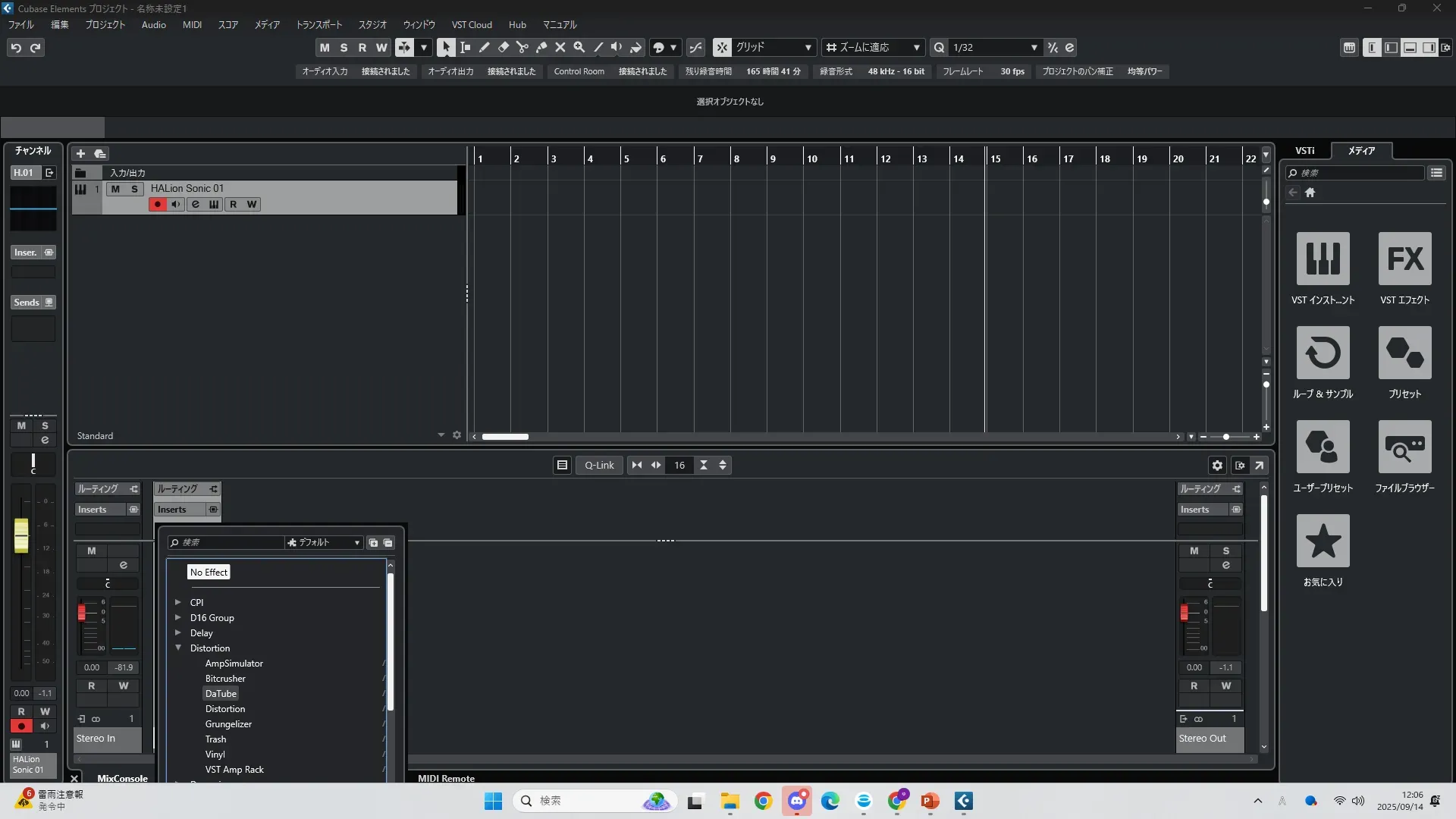Open Loops & Samples tile
This screenshot has height=819, width=1456.
click(1323, 353)
